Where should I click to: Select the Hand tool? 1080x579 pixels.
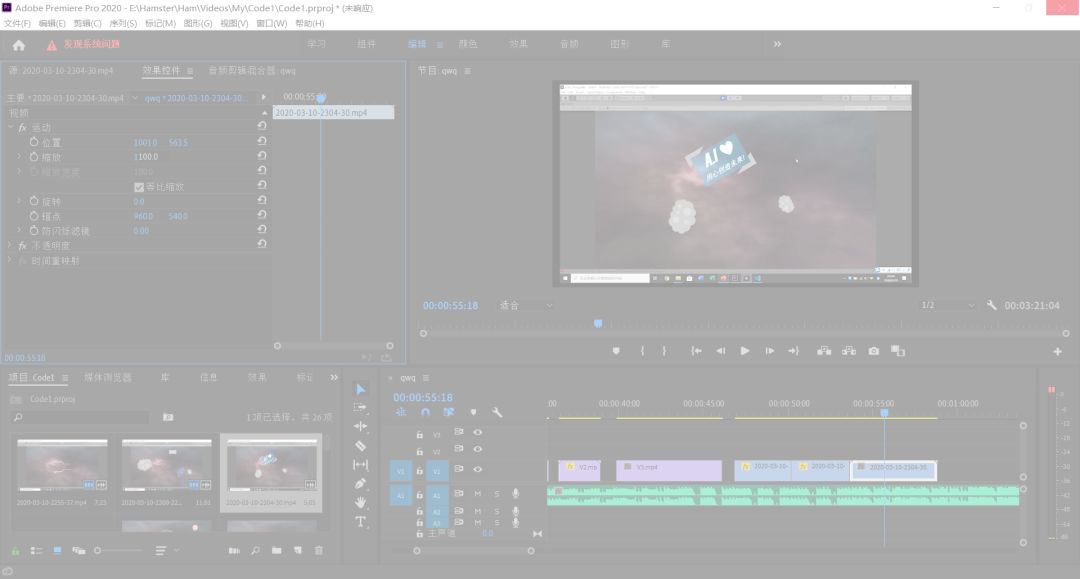pyautogui.click(x=361, y=503)
